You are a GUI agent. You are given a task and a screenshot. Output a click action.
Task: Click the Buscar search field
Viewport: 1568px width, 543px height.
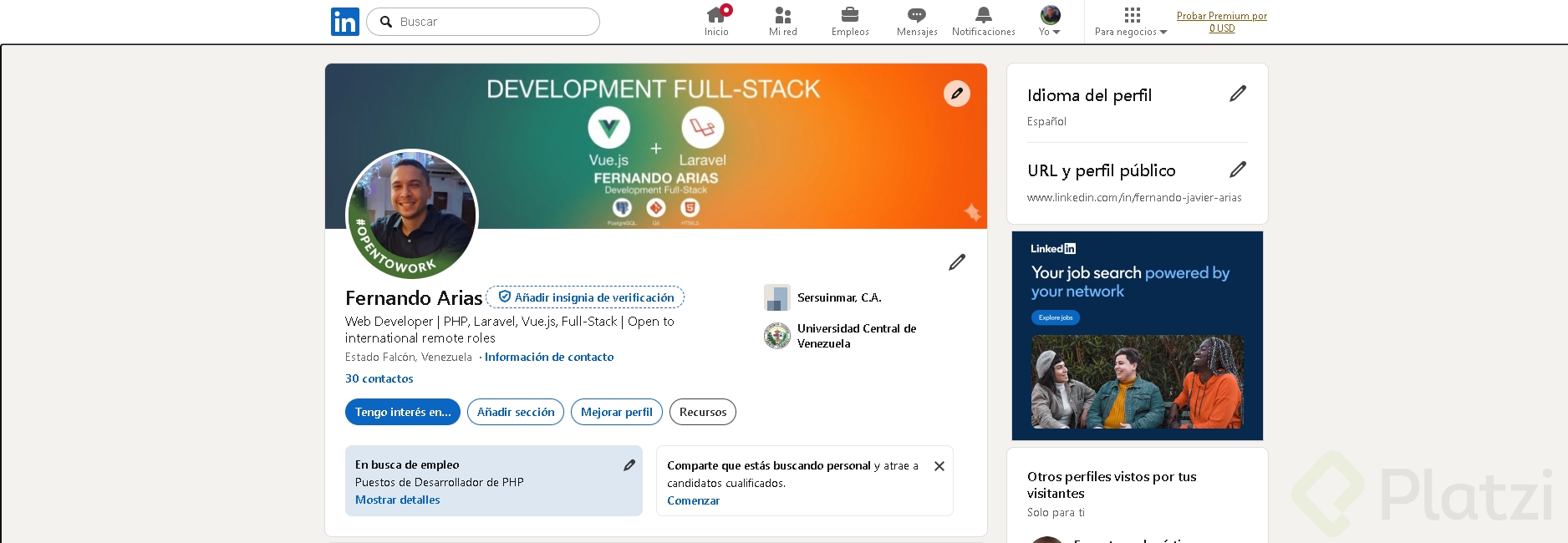click(493, 22)
